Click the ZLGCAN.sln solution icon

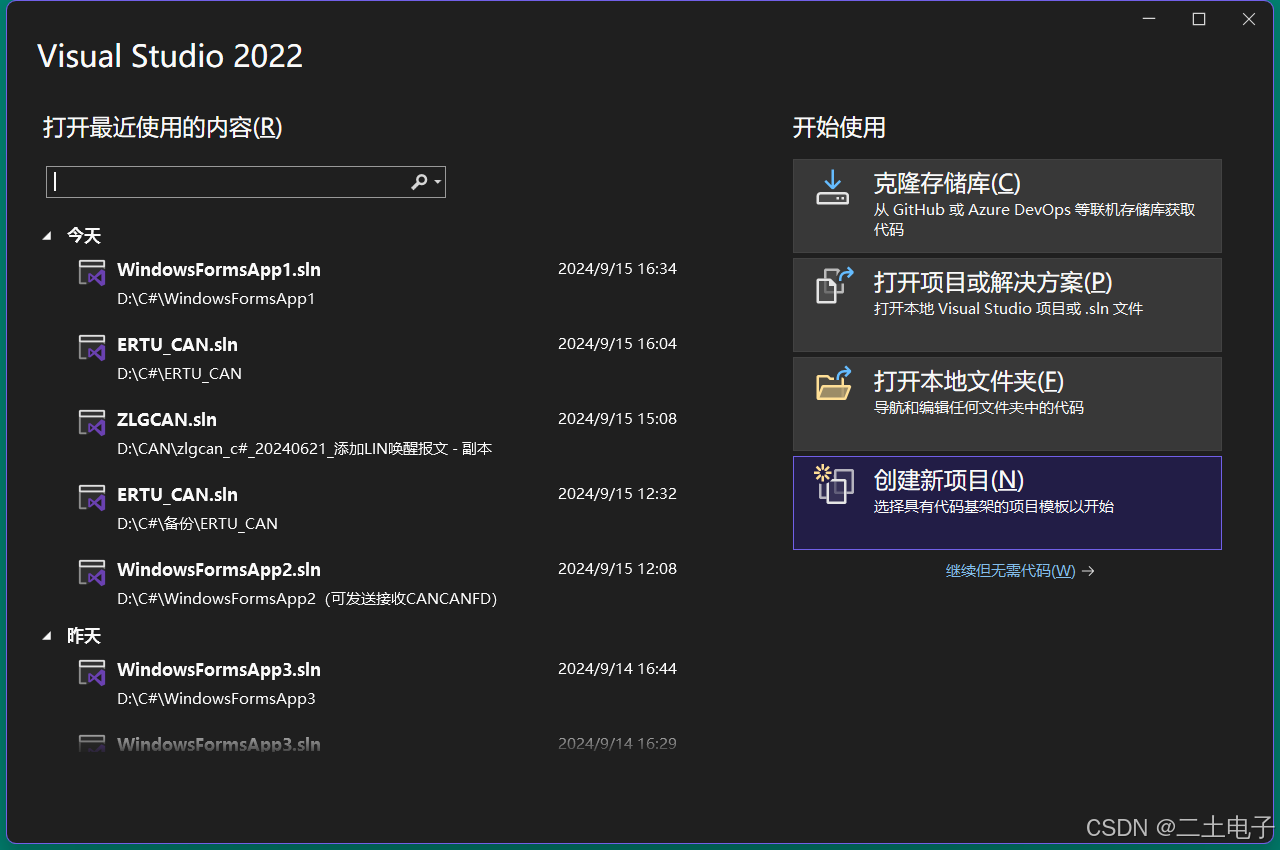[92, 423]
